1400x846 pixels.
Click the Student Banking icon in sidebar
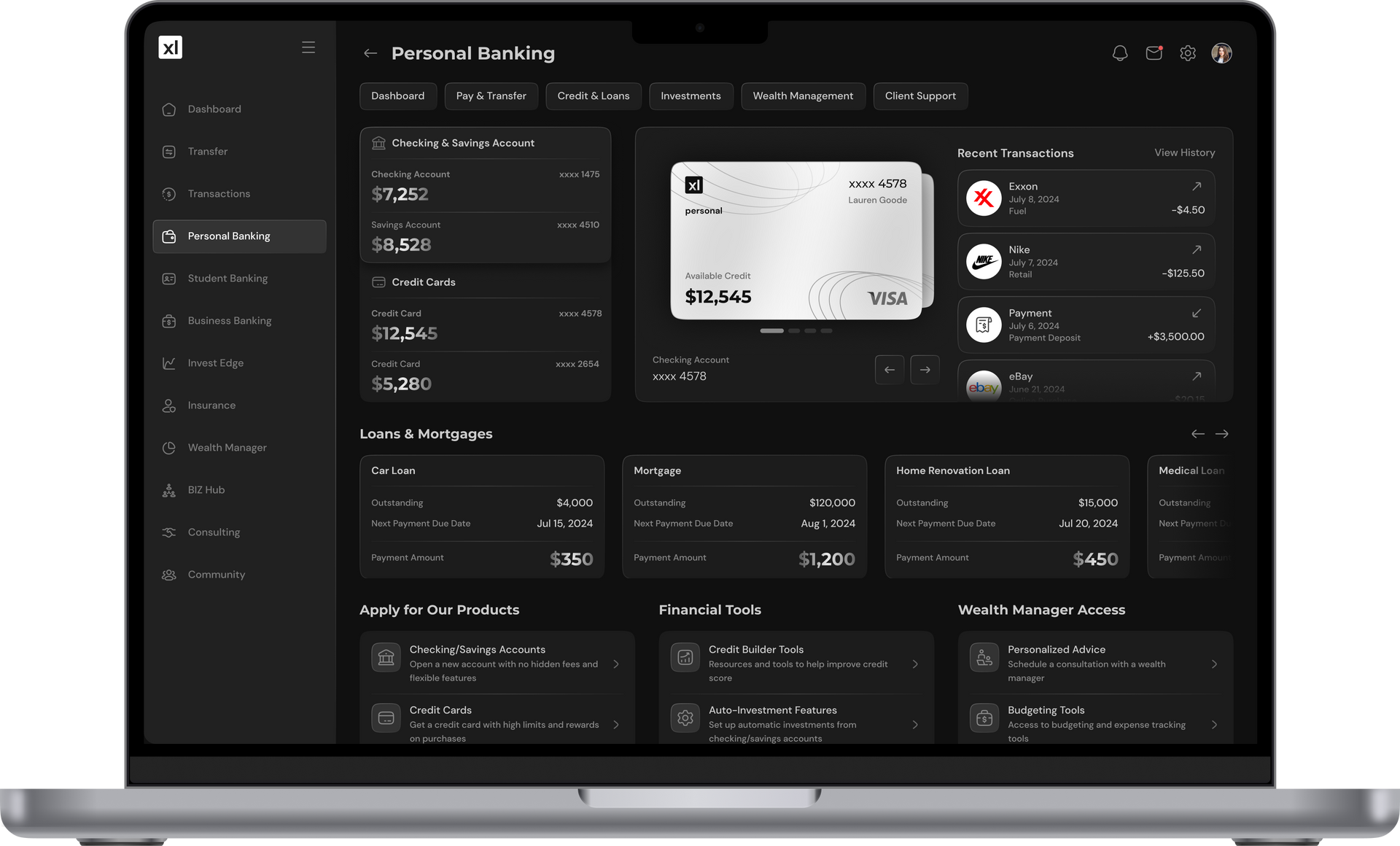[169, 279]
